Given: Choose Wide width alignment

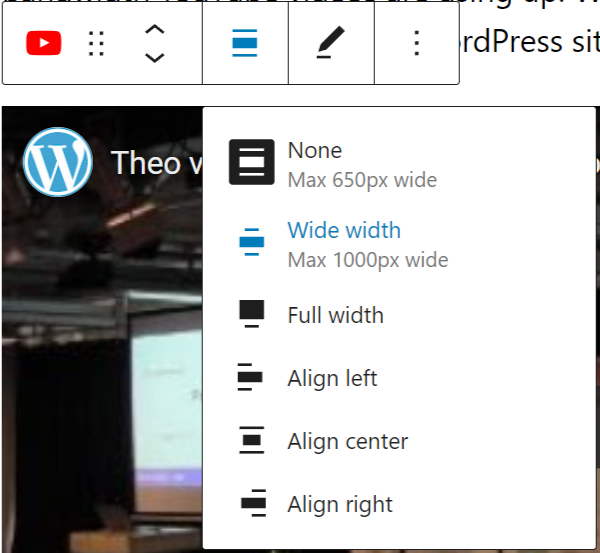Looking at the screenshot, I should click(x=399, y=243).
